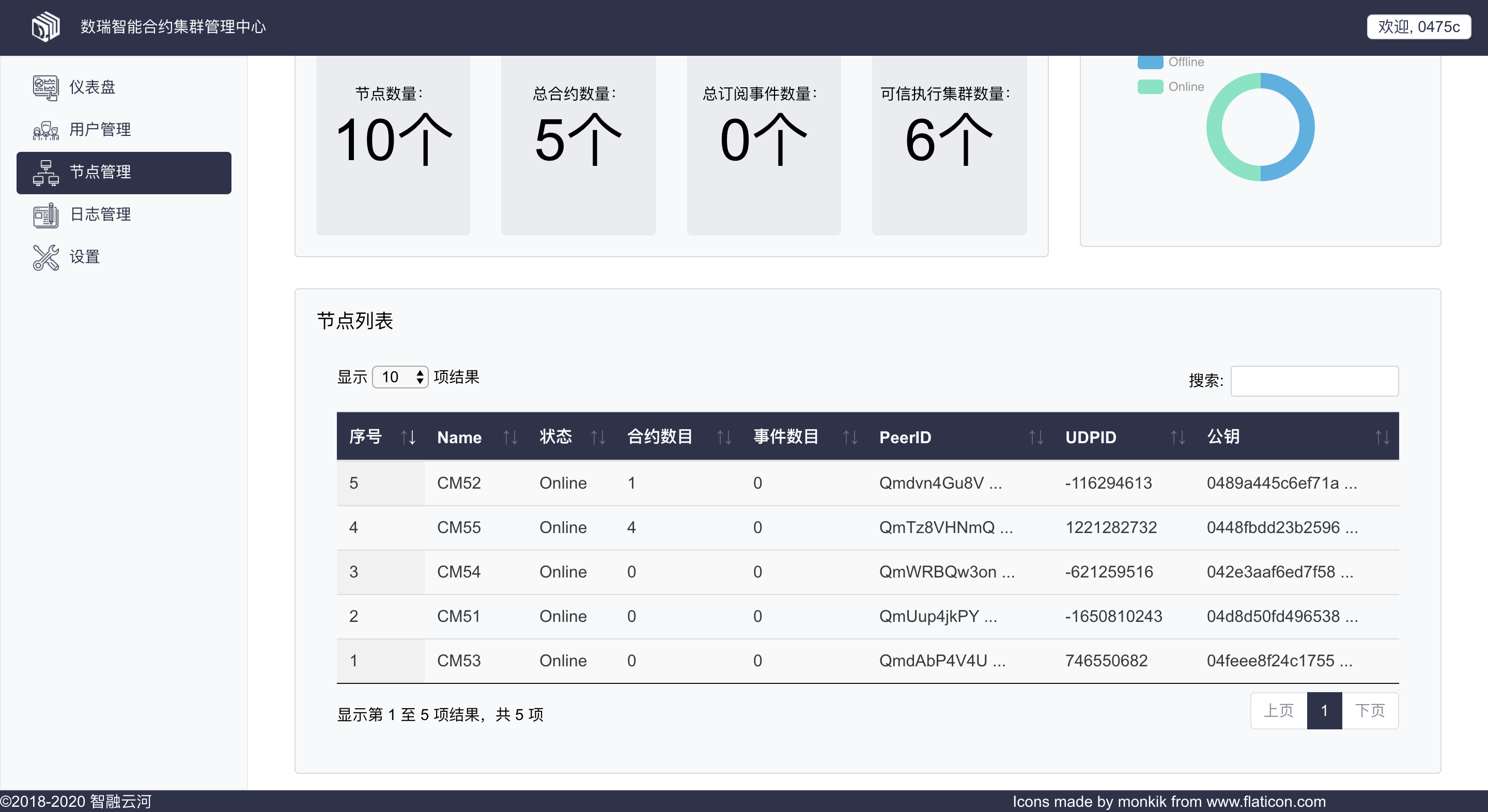Viewport: 1488px width, 812px height.
Task: Click inside the 搜索 search field
Action: (1314, 381)
